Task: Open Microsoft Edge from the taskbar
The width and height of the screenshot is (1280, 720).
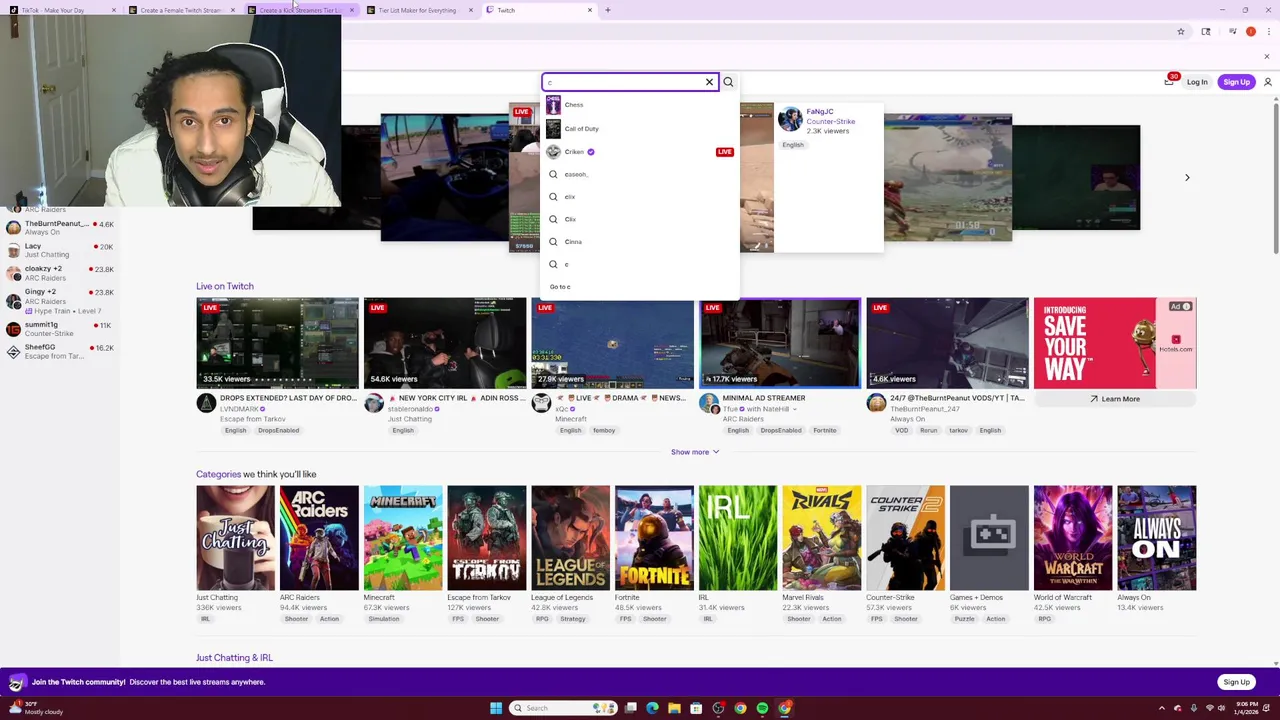Action: point(652,708)
